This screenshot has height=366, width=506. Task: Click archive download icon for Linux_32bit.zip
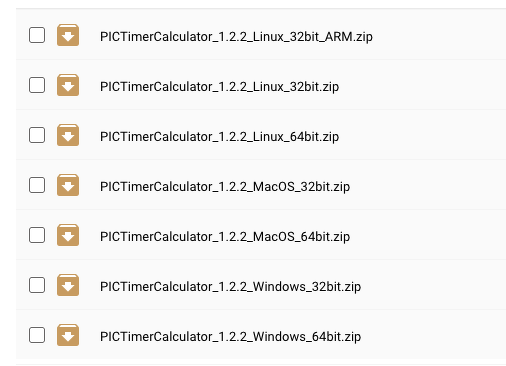click(x=68, y=85)
